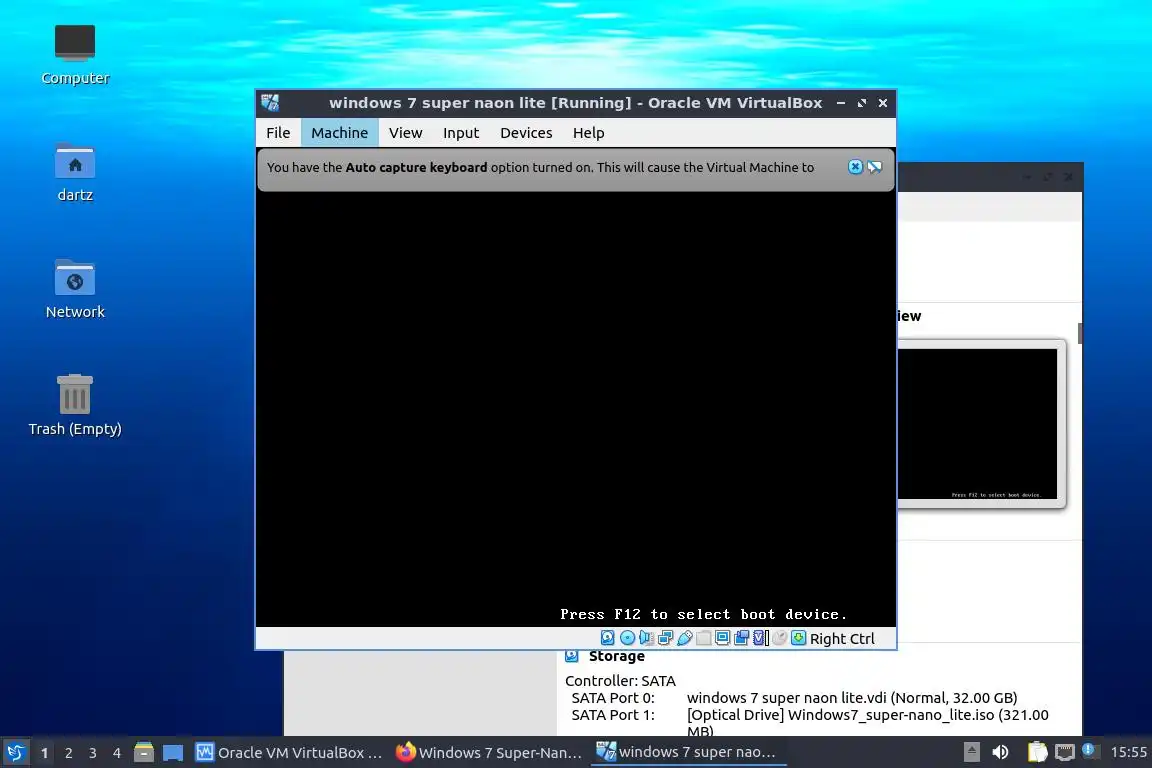Open the dartz home folder icon
The height and width of the screenshot is (768, 1152).
pyautogui.click(x=75, y=173)
